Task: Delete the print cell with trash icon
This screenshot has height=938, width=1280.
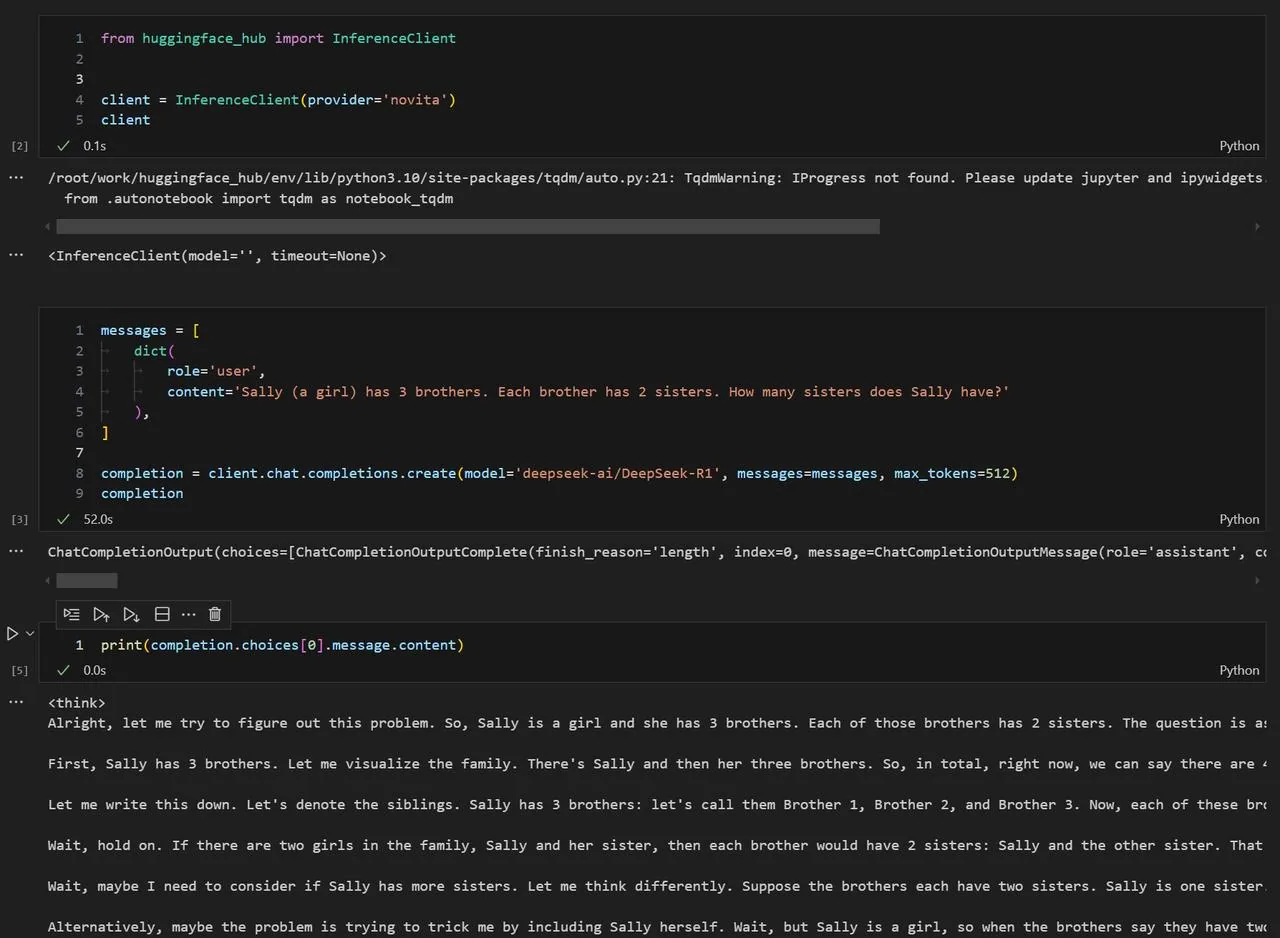Action: click(x=215, y=614)
